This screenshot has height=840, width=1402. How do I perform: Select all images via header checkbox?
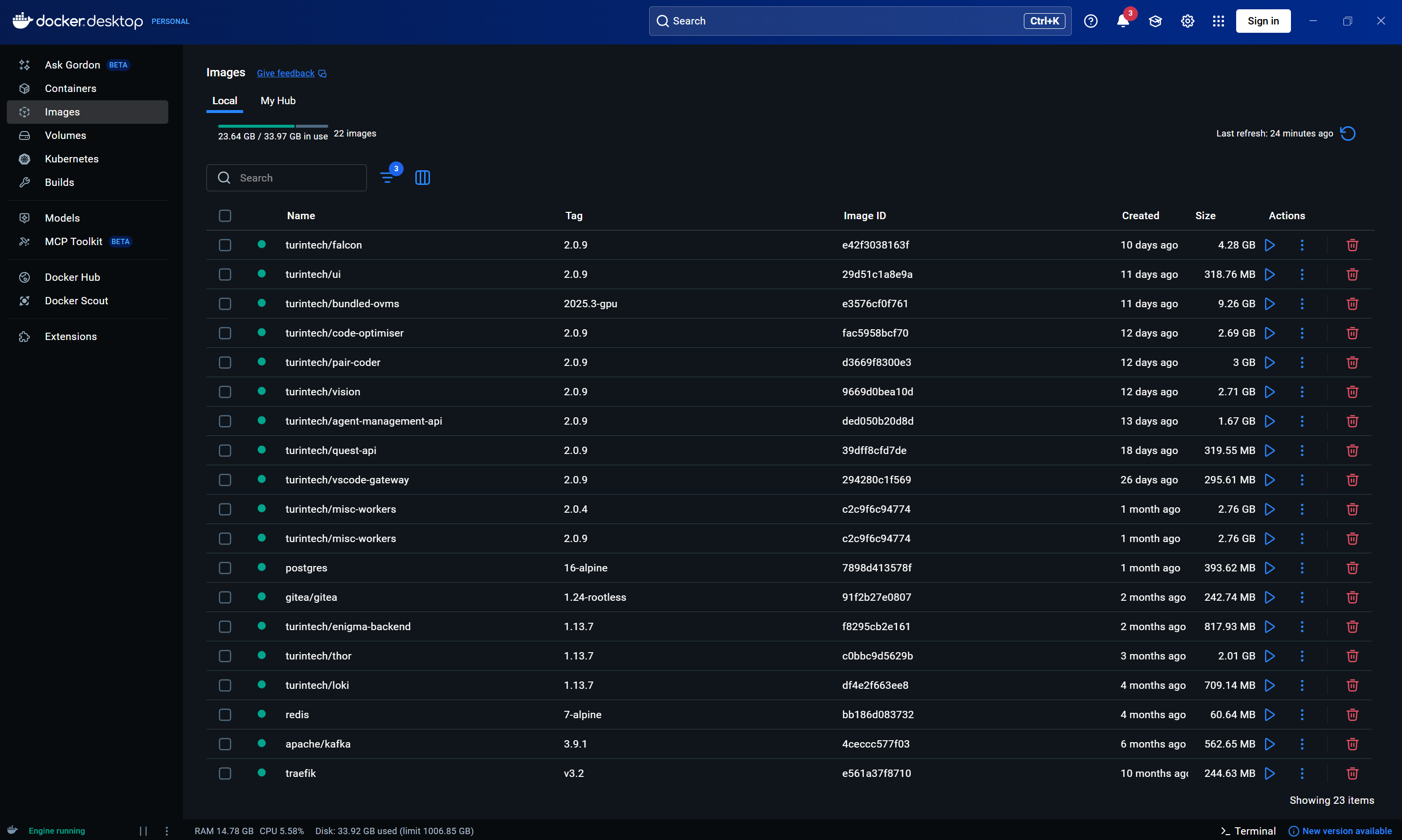coord(225,216)
